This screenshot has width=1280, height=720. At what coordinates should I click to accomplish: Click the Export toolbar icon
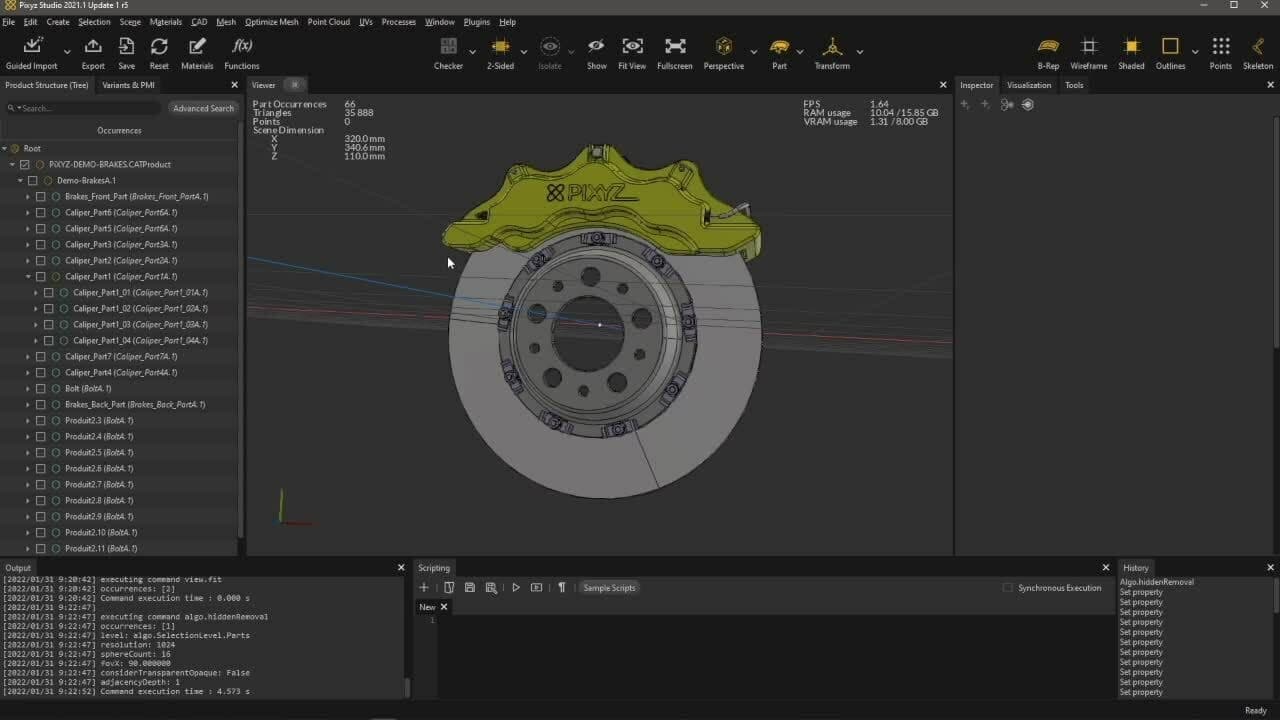point(93,46)
